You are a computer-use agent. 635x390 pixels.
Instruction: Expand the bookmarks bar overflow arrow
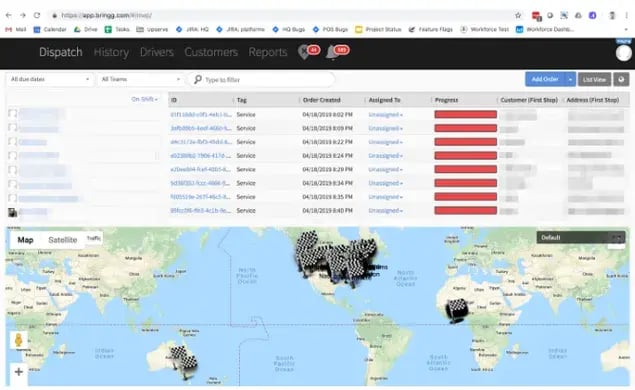[x=626, y=30]
